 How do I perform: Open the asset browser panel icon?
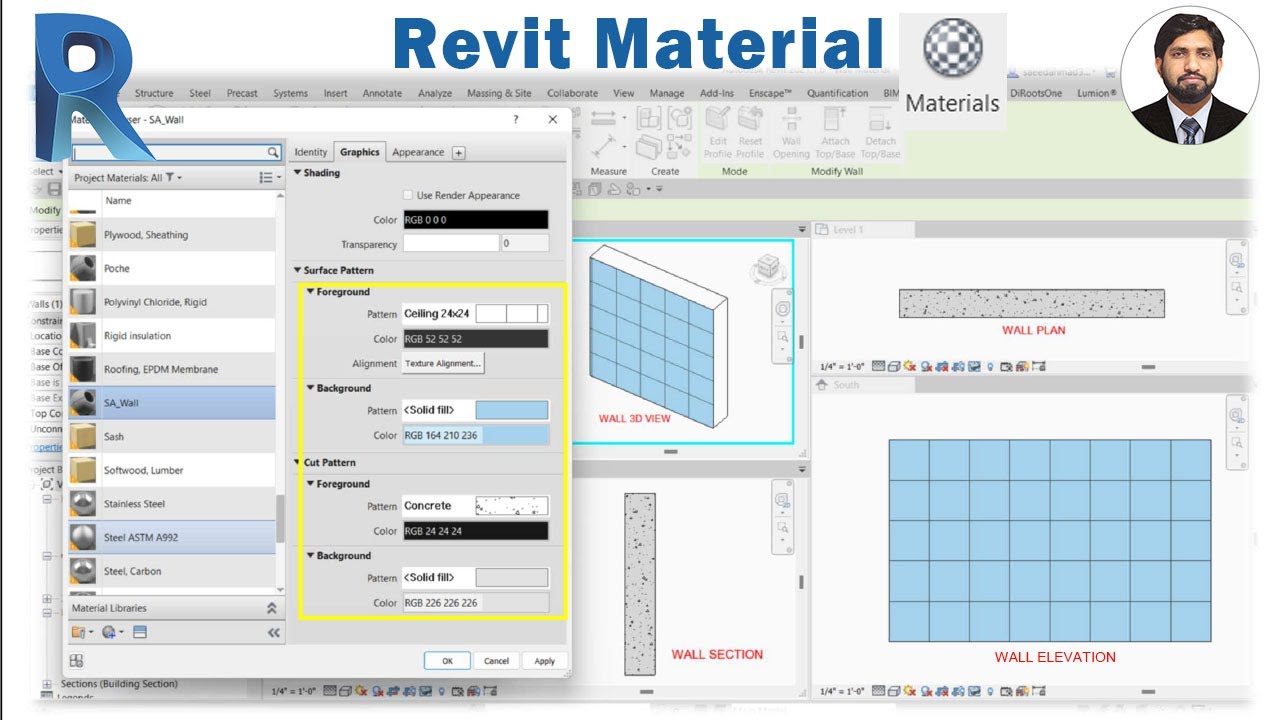pos(140,632)
